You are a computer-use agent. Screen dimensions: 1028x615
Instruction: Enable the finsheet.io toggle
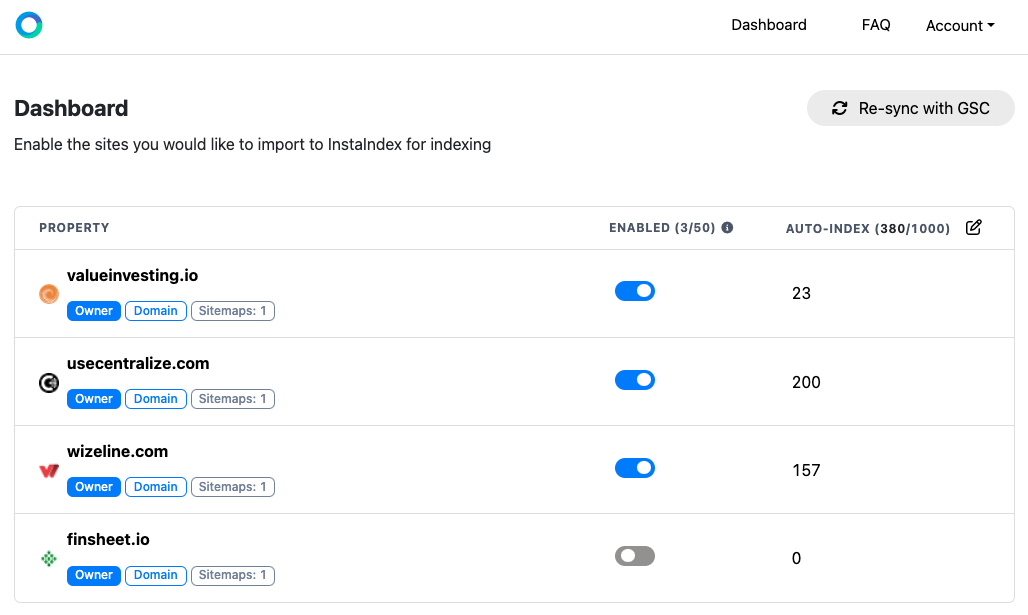click(x=635, y=556)
